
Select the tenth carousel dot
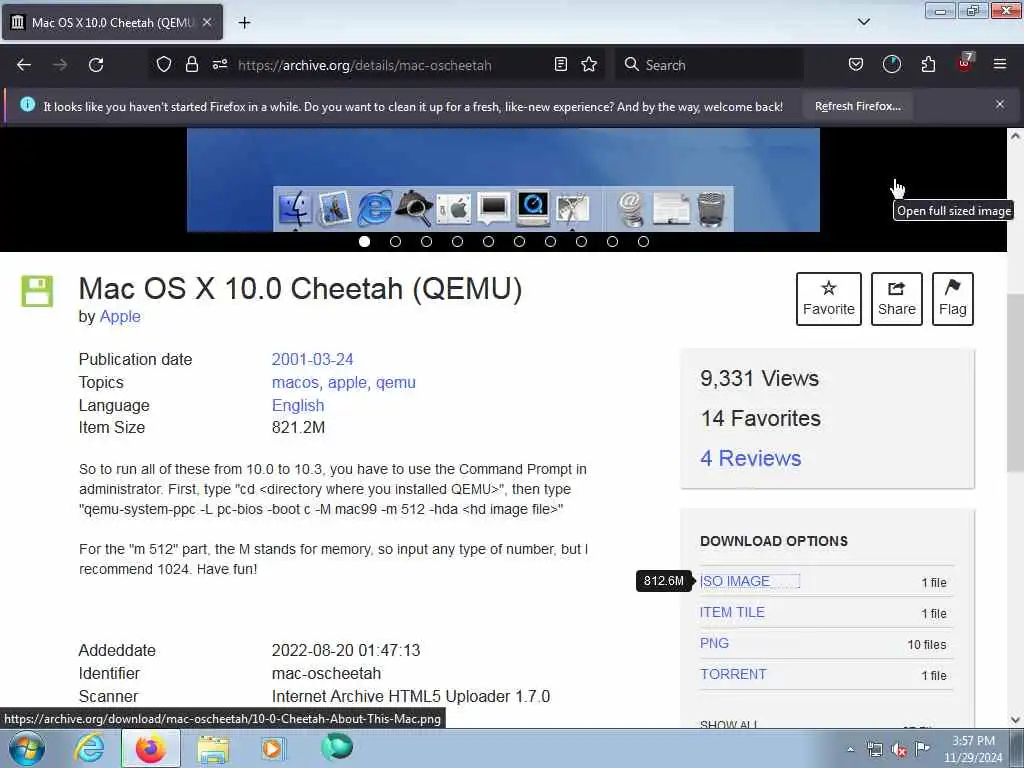click(x=643, y=242)
